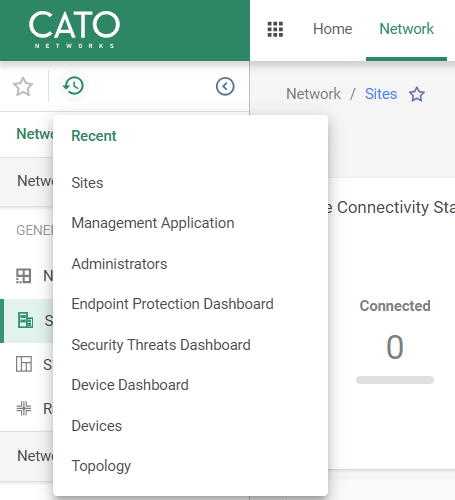The height and width of the screenshot is (500, 455).
Task: Click the Sites building icon in sidebar
Action: (25, 320)
